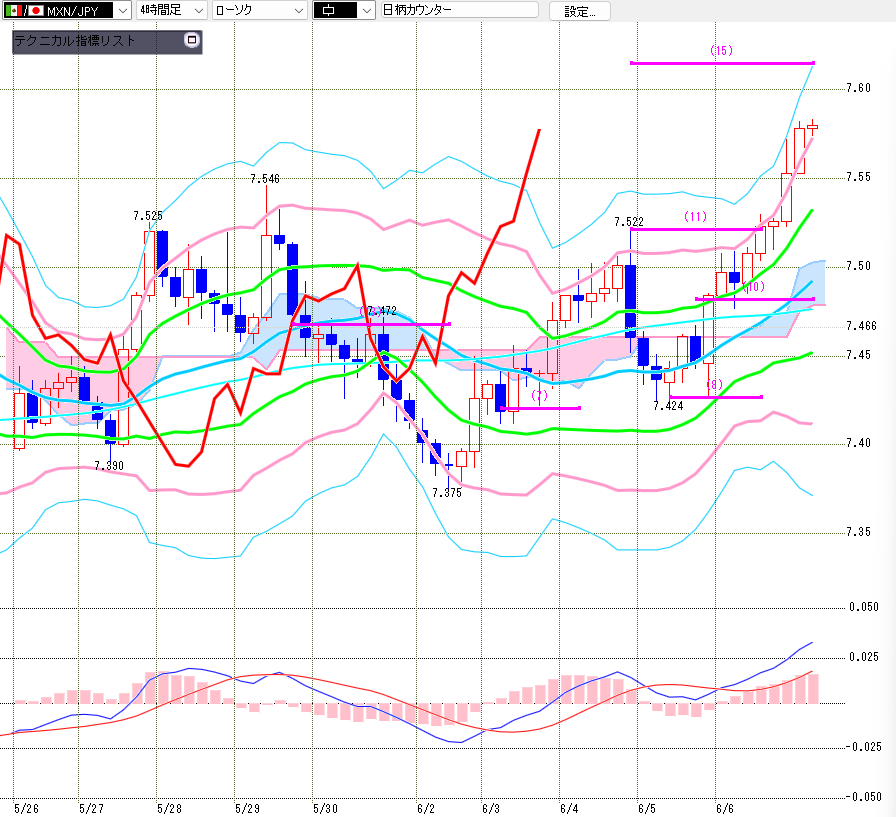Expand the テクニカル指標リスト panel icon
This screenshot has width=896, height=817.
192,40
